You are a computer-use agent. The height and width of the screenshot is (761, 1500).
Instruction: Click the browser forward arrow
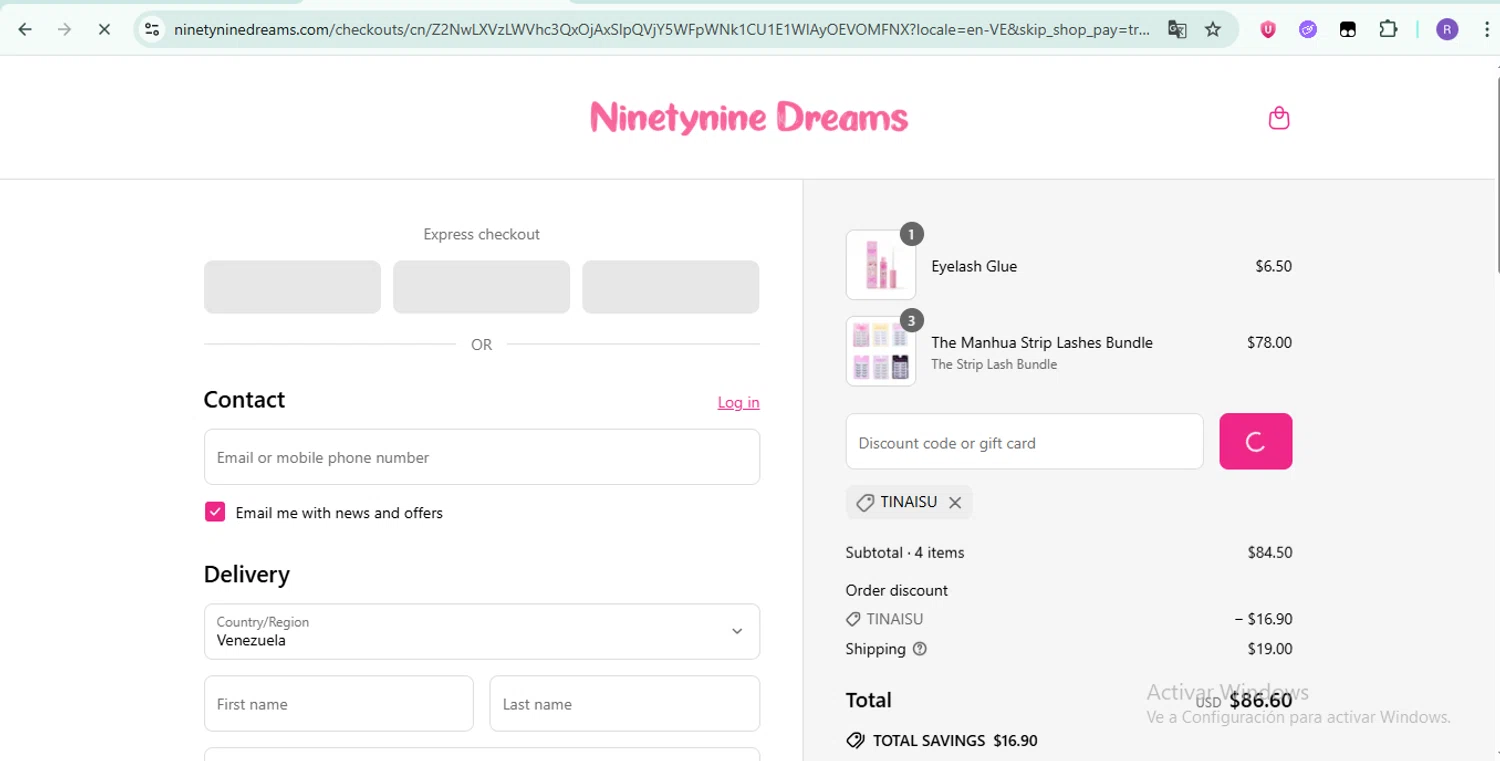(65, 29)
